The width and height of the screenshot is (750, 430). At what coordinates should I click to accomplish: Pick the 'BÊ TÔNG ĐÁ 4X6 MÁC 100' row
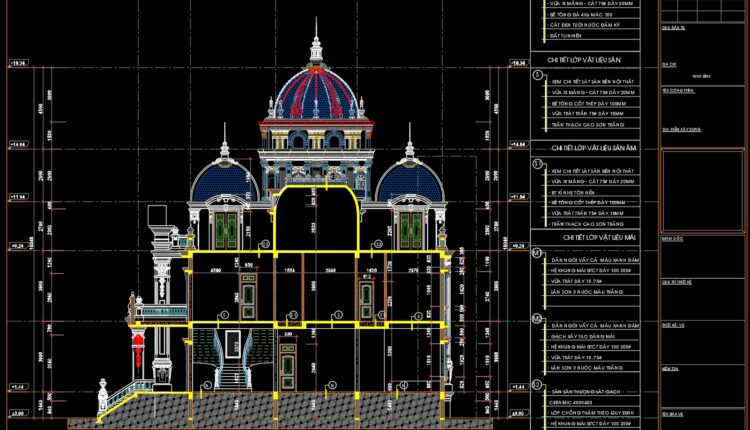(x=581, y=15)
